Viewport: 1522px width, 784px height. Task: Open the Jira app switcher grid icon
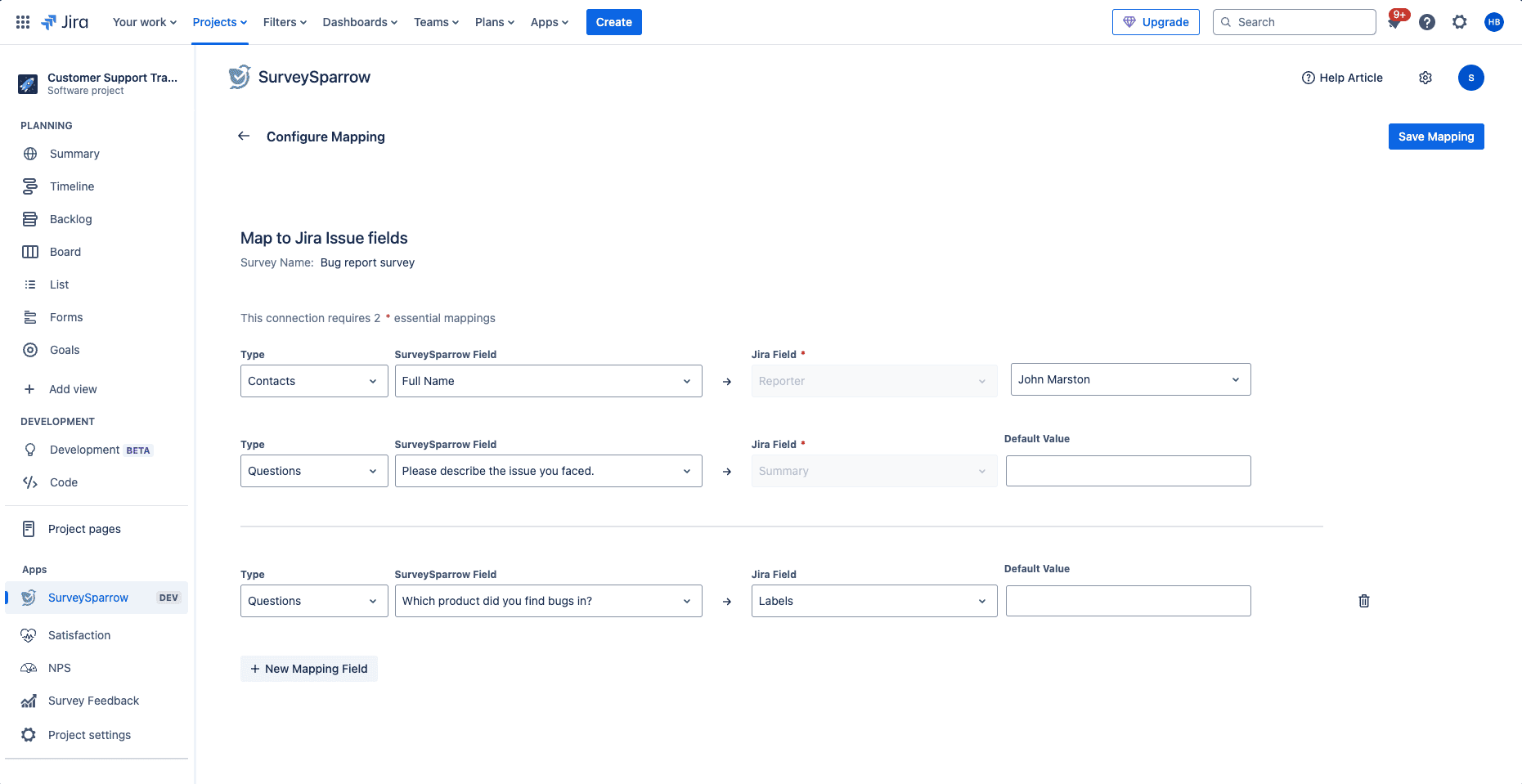click(x=23, y=22)
